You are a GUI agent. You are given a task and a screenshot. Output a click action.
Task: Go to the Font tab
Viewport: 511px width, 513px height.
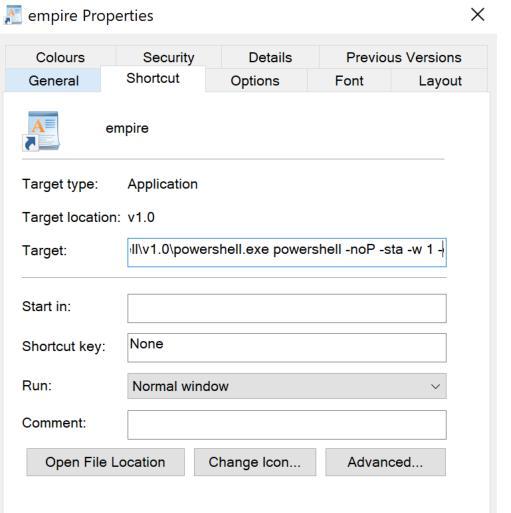[349, 81]
